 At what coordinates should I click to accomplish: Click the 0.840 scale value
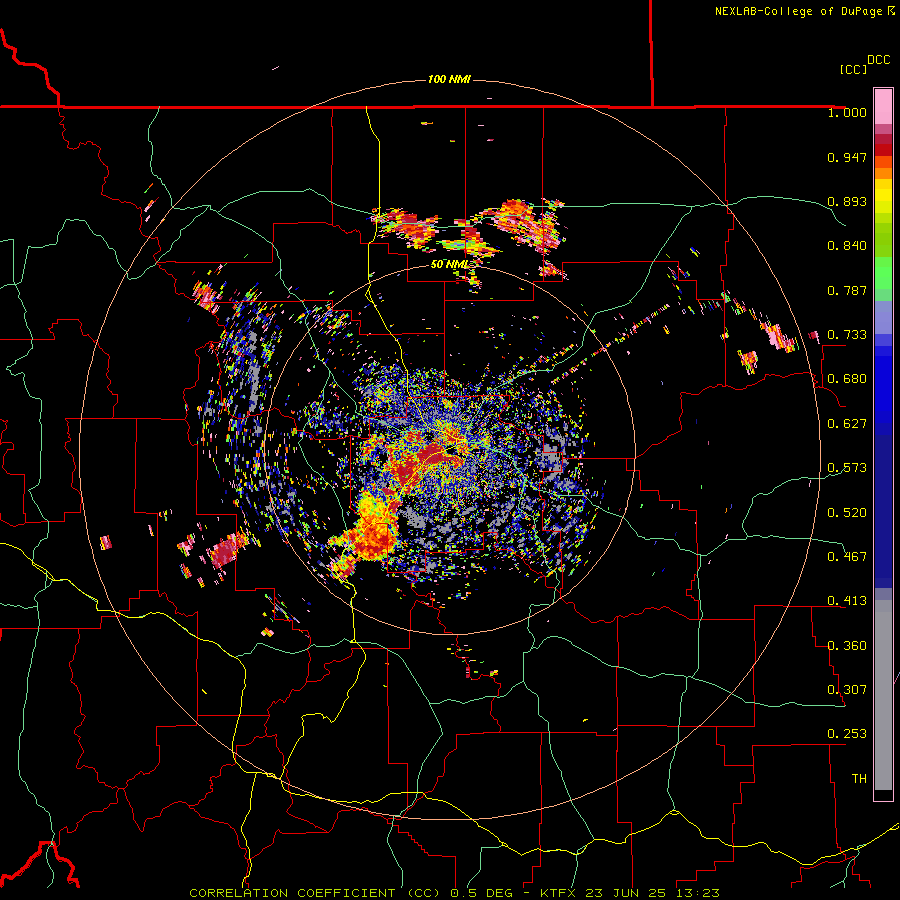847,246
